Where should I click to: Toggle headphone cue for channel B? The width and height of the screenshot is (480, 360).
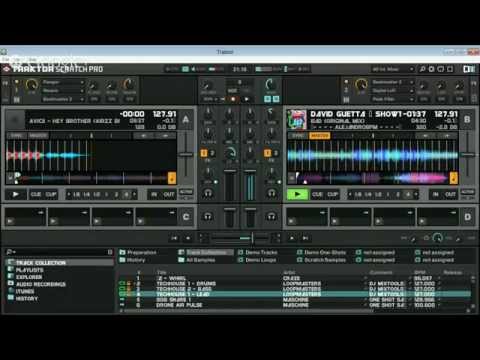[x=272, y=193]
